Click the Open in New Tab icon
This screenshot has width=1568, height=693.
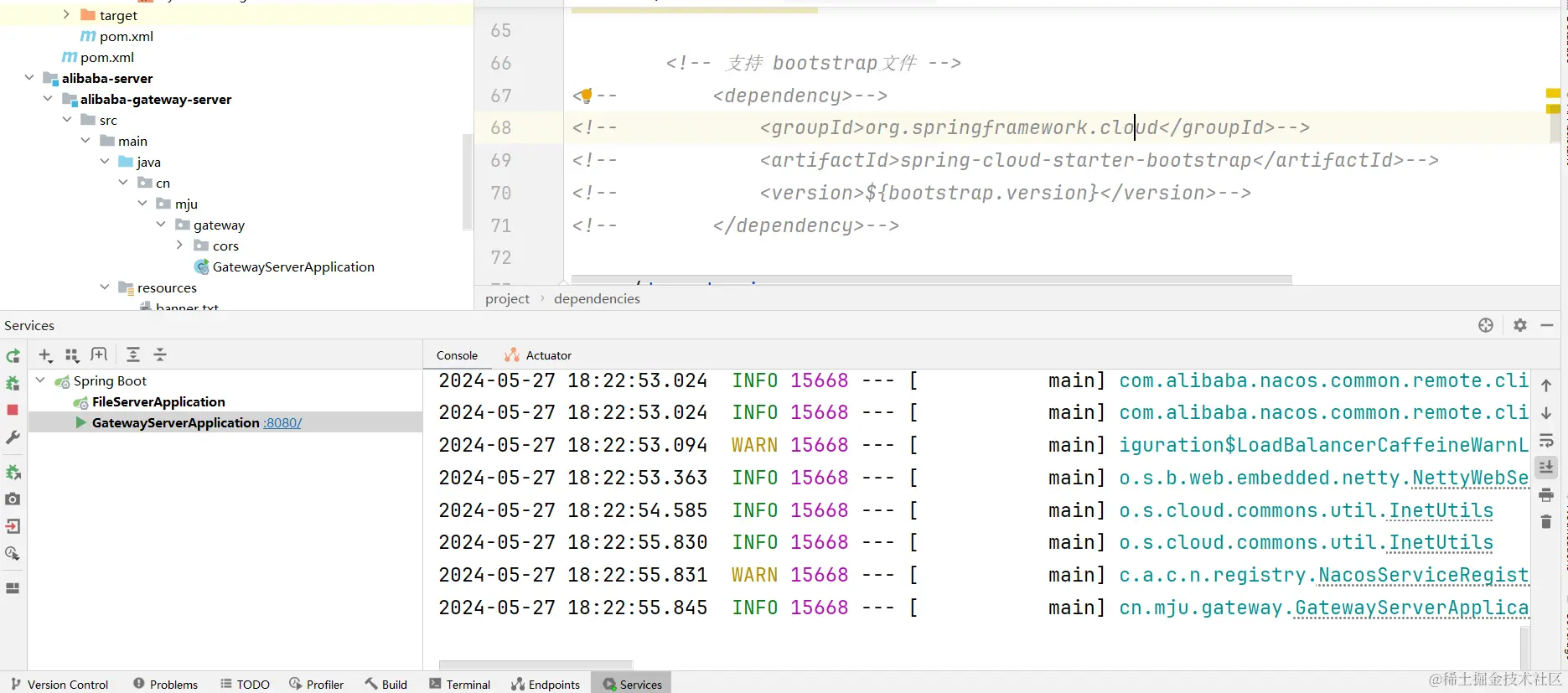pos(99,354)
